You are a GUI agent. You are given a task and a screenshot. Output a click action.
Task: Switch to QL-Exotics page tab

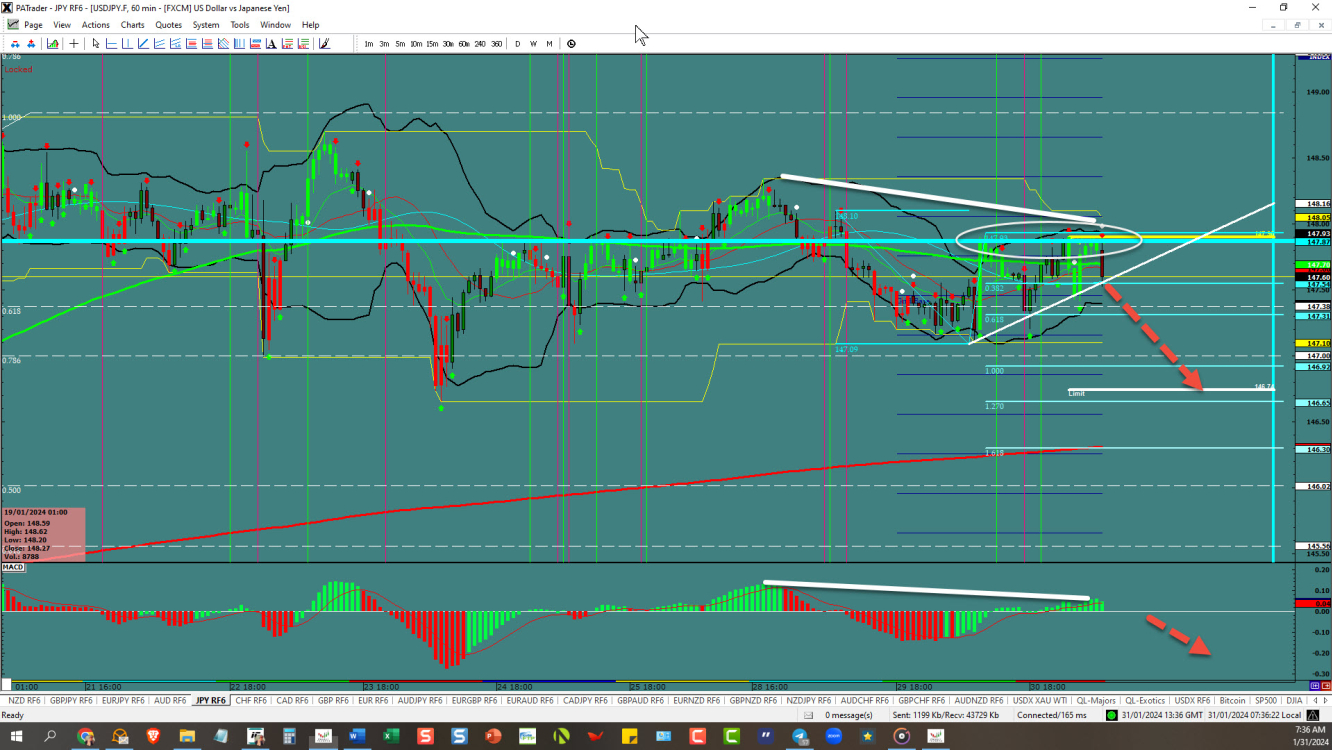point(1146,701)
